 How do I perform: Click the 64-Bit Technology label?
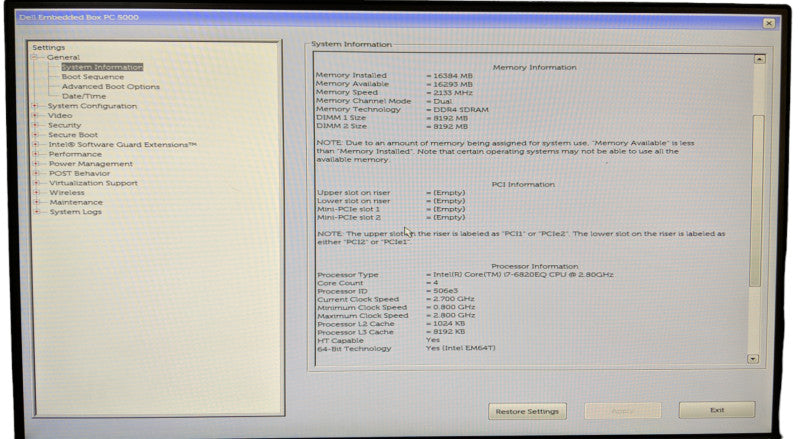point(354,348)
